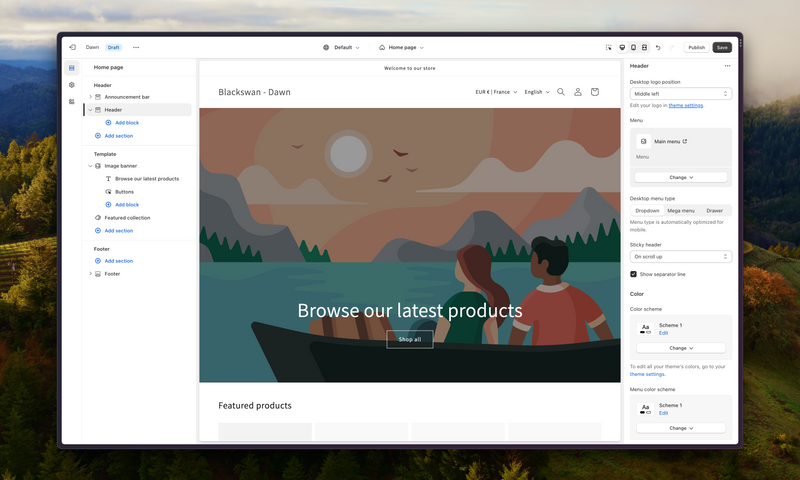Viewport: 800px width, 480px height.
Task: Open the Header panel three-dots menu
Action: tap(727, 66)
